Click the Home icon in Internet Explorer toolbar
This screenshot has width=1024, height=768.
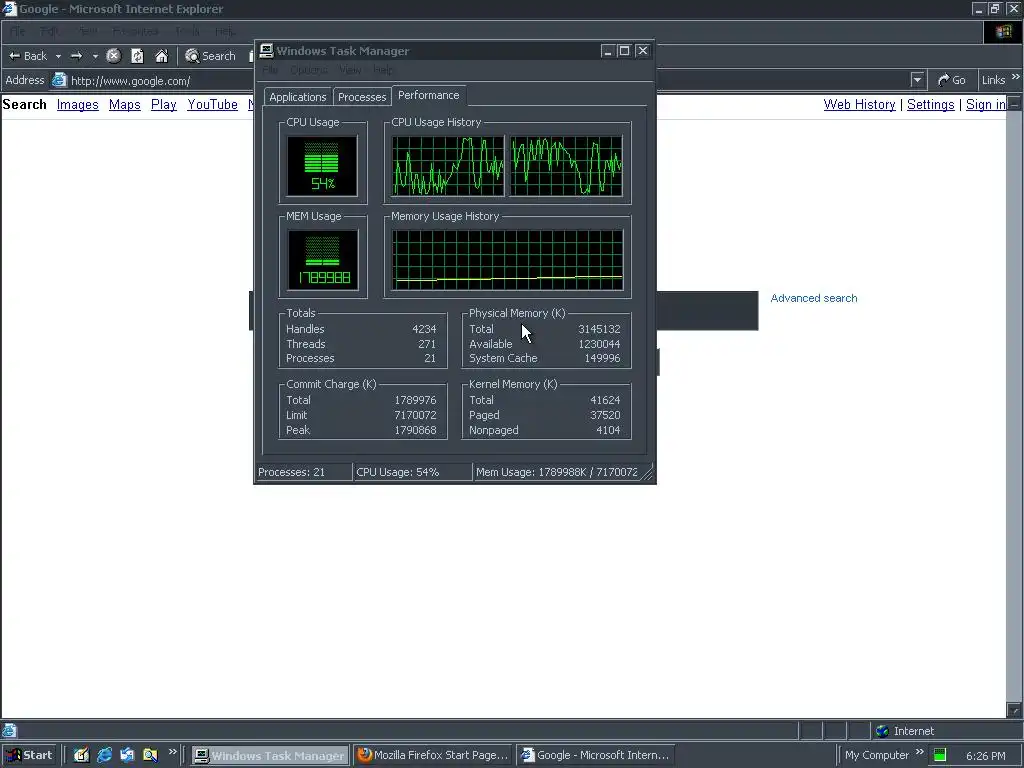[x=161, y=56]
